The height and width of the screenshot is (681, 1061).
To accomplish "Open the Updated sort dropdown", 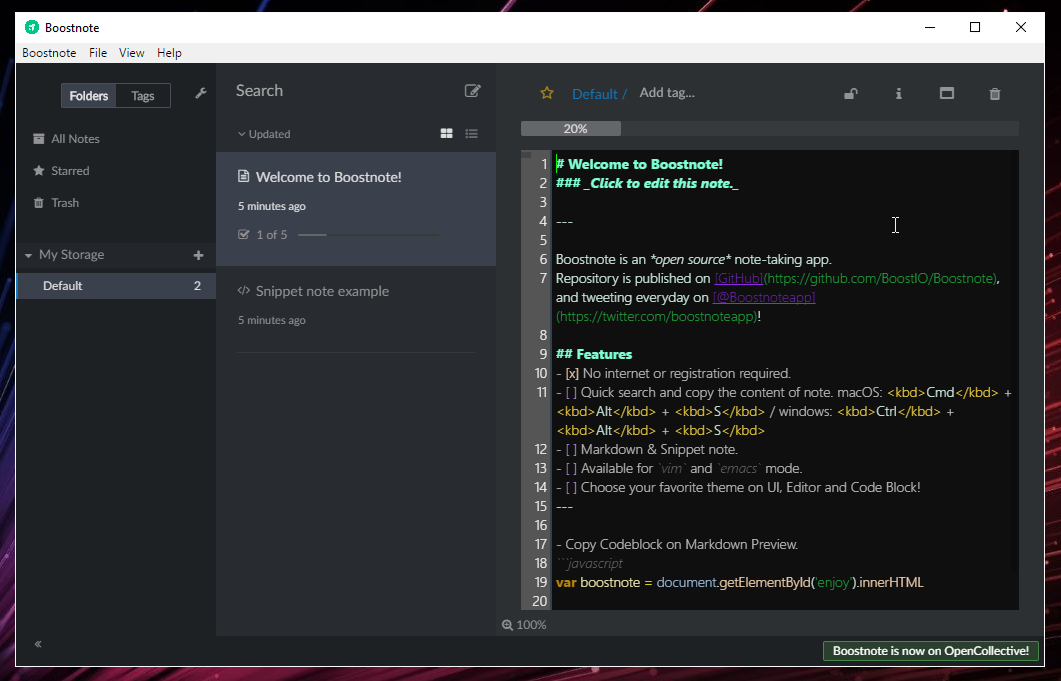I will point(264,134).
